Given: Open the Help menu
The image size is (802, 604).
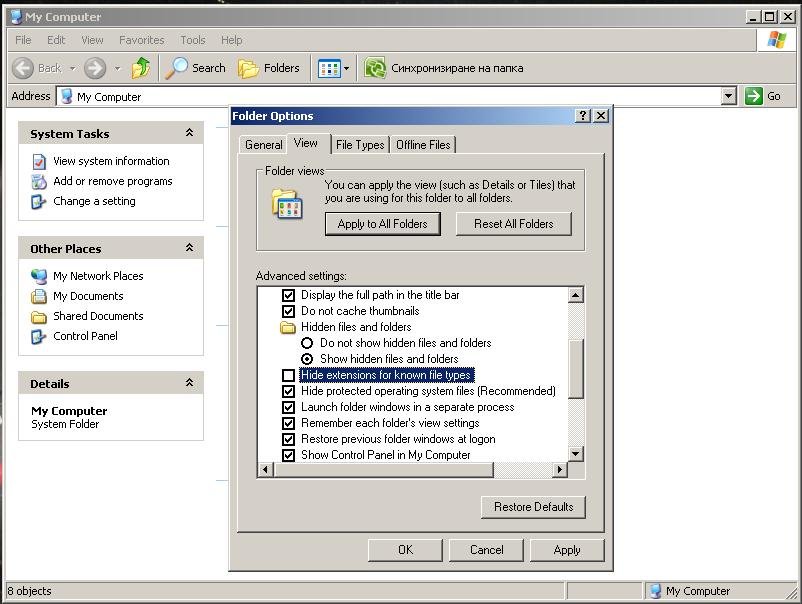Looking at the screenshot, I should click(232, 40).
